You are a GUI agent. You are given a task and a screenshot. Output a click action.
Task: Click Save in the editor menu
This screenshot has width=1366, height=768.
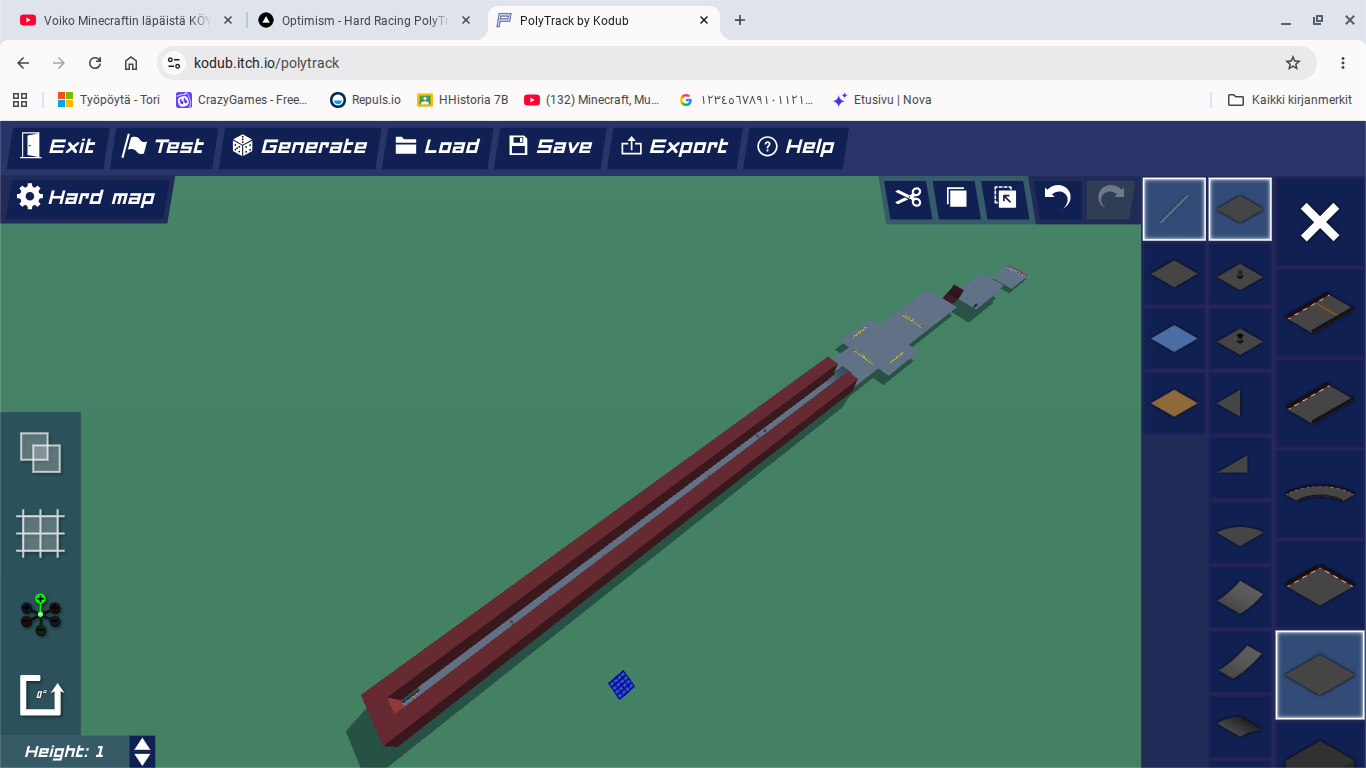tap(550, 146)
